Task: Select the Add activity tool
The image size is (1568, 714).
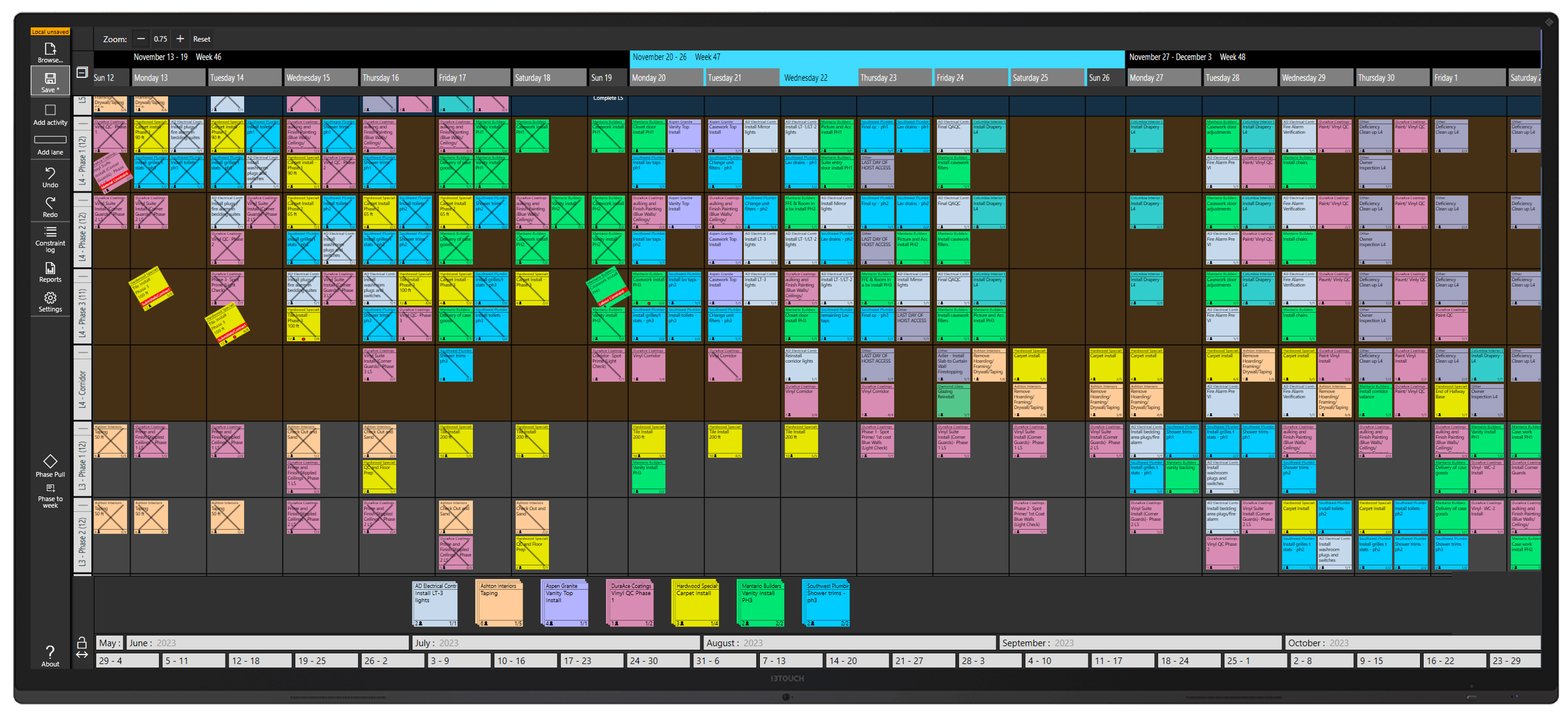Action: coord(50,115)
